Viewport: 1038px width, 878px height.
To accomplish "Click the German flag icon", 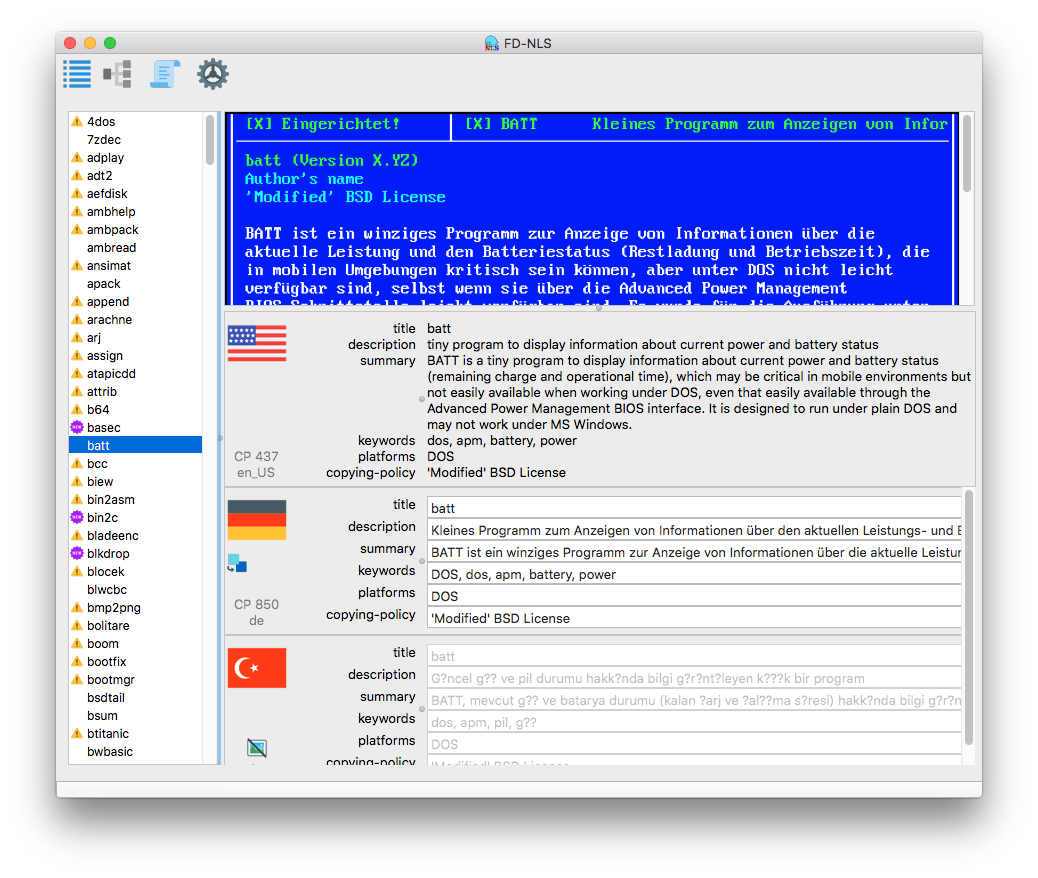I will [x=257, y=520].
